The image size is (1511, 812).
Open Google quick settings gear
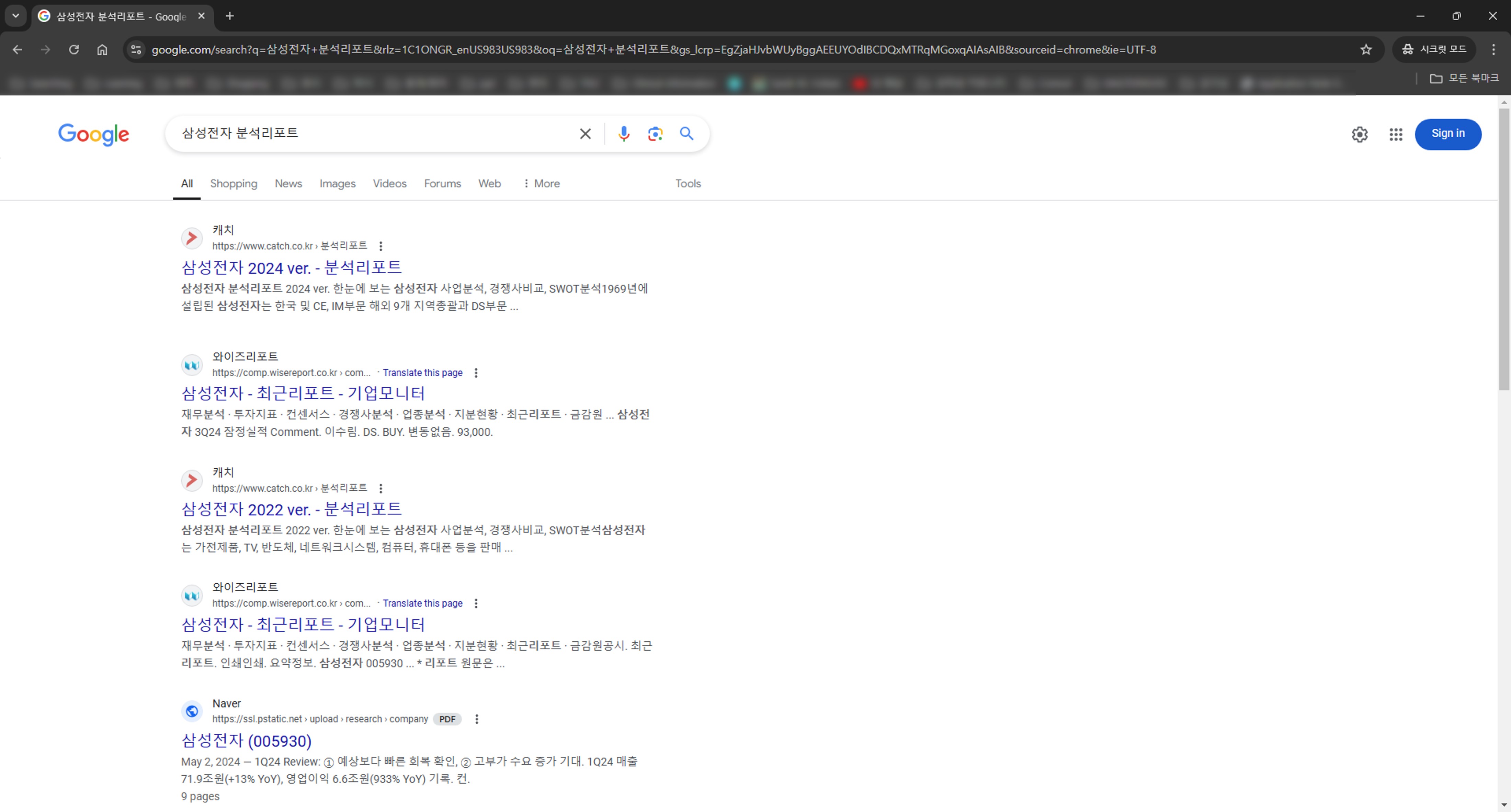click(1360, 134)
